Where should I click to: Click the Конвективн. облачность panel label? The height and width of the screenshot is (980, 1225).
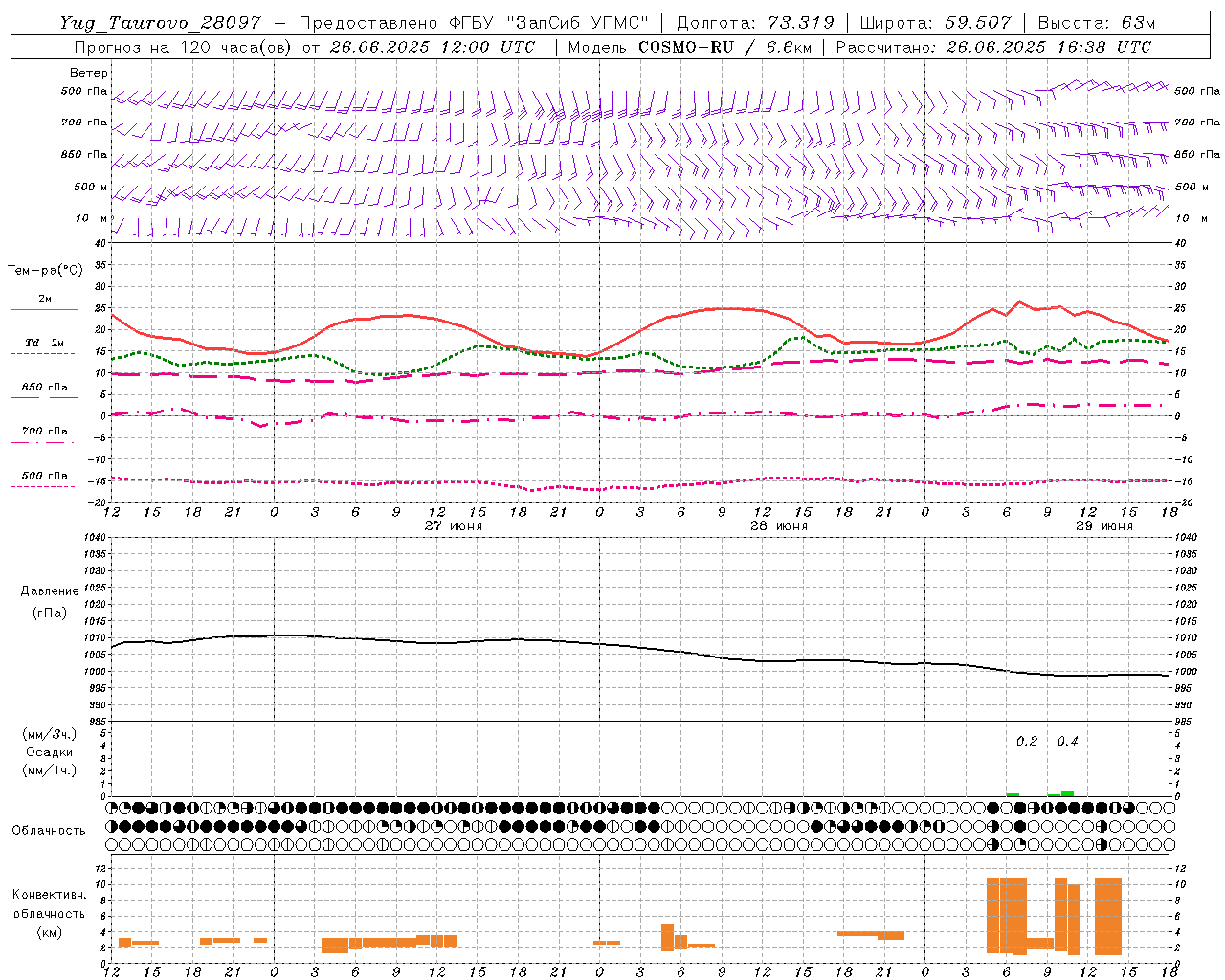49,903
